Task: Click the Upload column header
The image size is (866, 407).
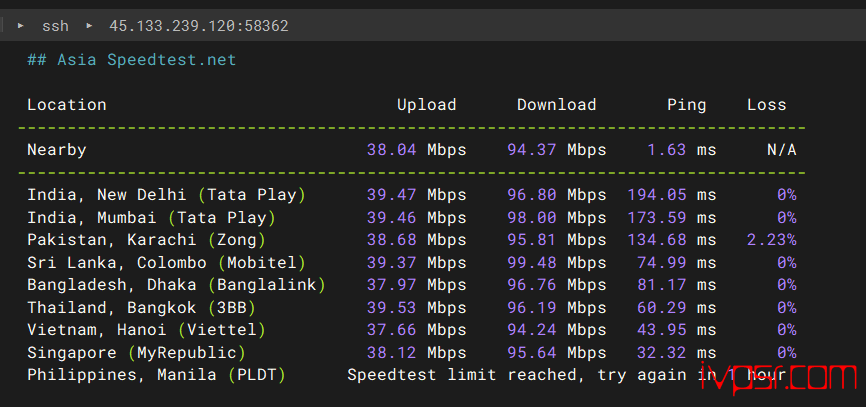Action: click(x=426, y=105)
